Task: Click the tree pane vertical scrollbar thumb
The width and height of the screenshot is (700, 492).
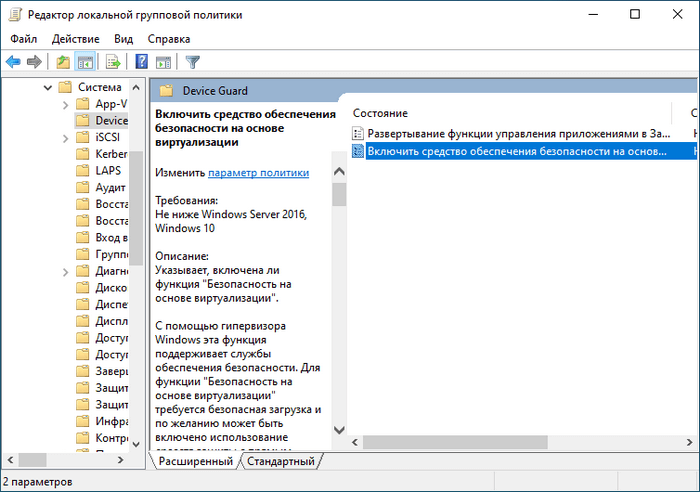Action: click(136, 208)
